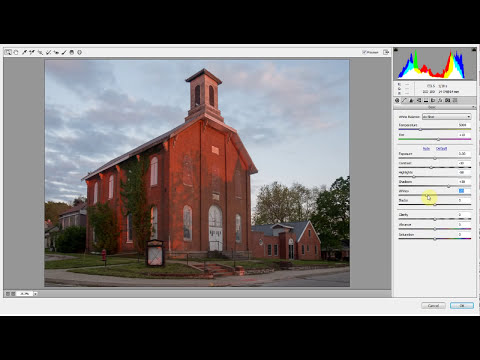Select the Graduated Filter tool

point(71,52)
